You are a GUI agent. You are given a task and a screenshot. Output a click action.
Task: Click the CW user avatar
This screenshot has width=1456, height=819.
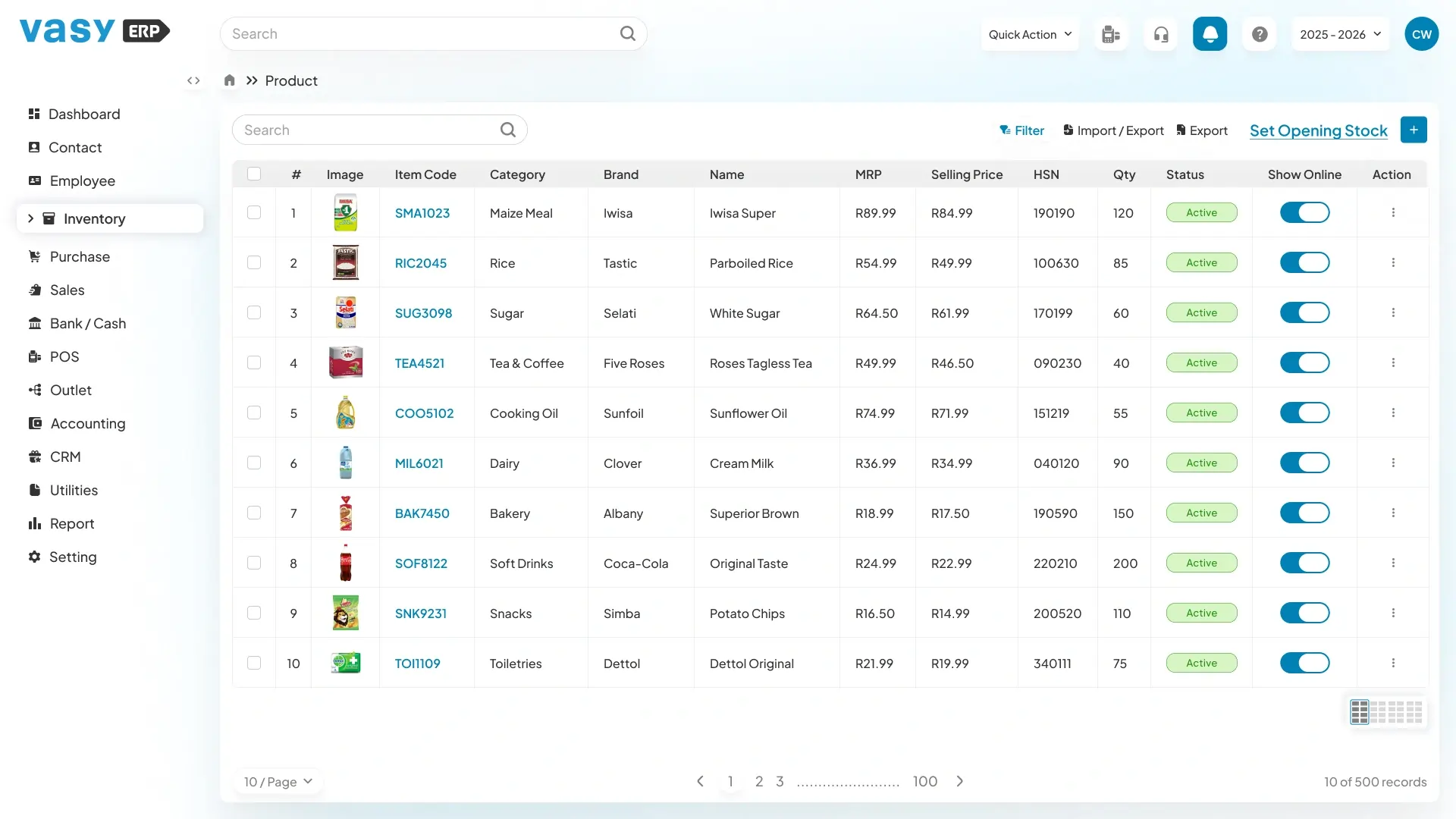tap(1422, 34)
